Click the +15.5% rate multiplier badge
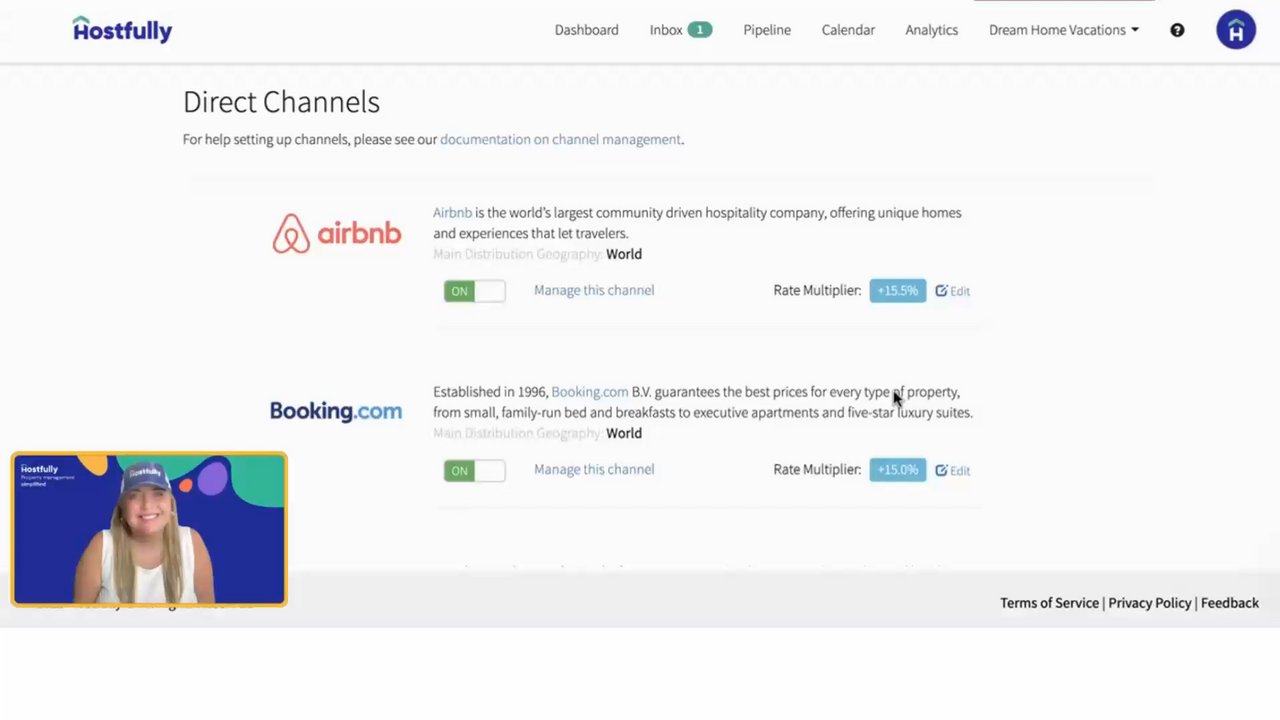Image resolution: width=1280 pixels, height=720 pixels. click(897, 291)
